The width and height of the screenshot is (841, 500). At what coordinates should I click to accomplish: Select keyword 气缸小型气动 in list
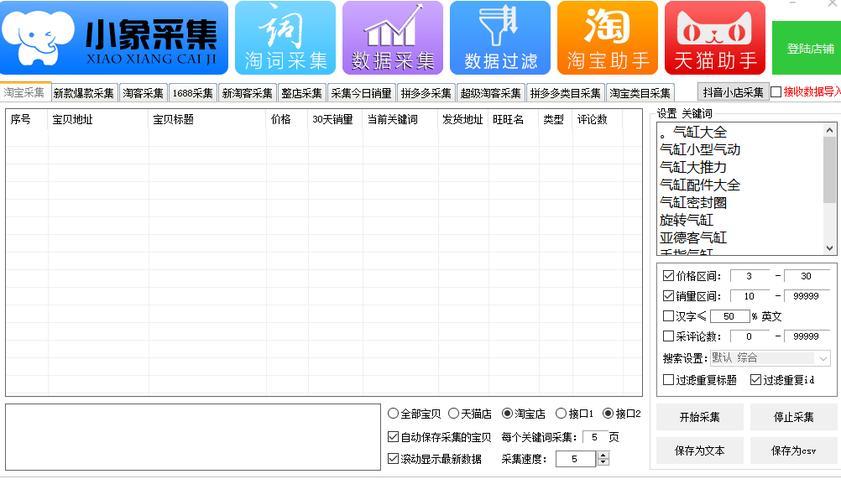click(700, 150)
